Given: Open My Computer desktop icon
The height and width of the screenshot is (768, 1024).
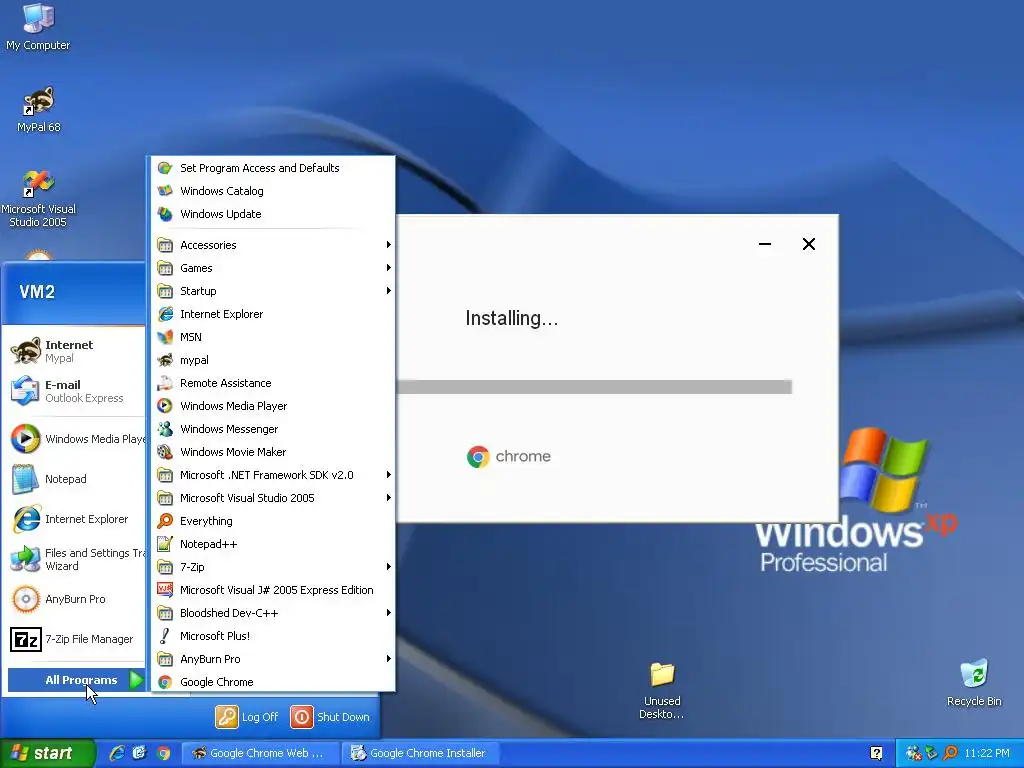Looking at the screenshot, I should coord(38,26).
